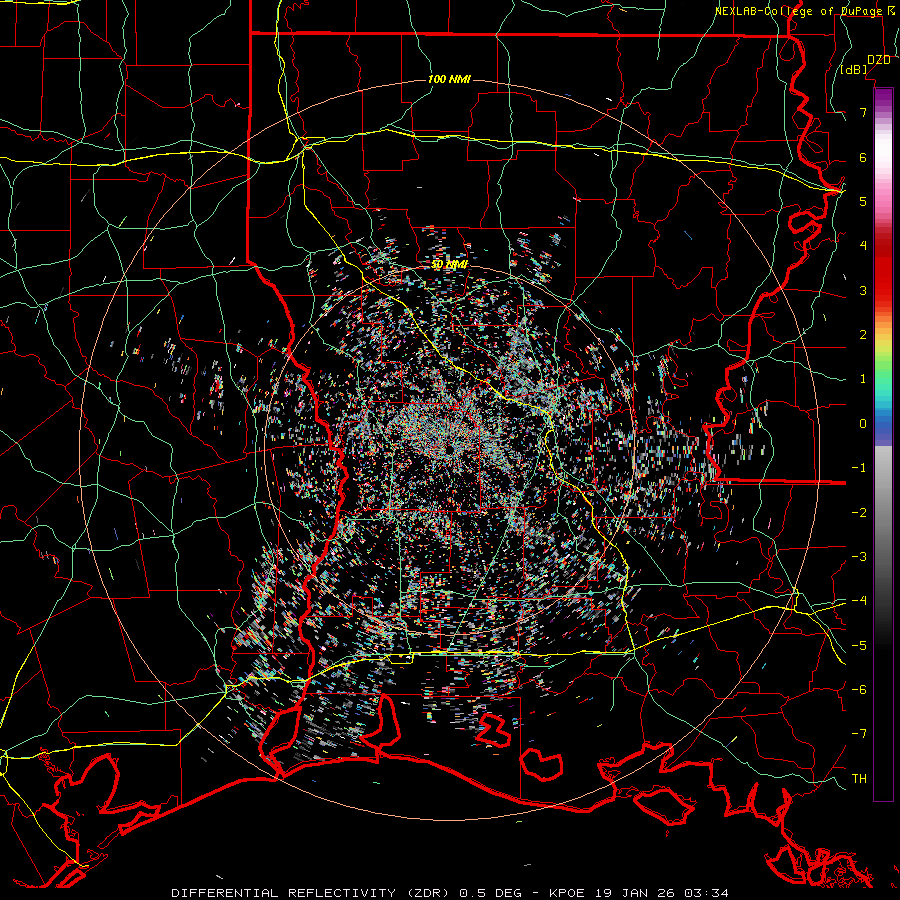
Task: Select the -2 value on the color scale
Action: tap(859, 513)
